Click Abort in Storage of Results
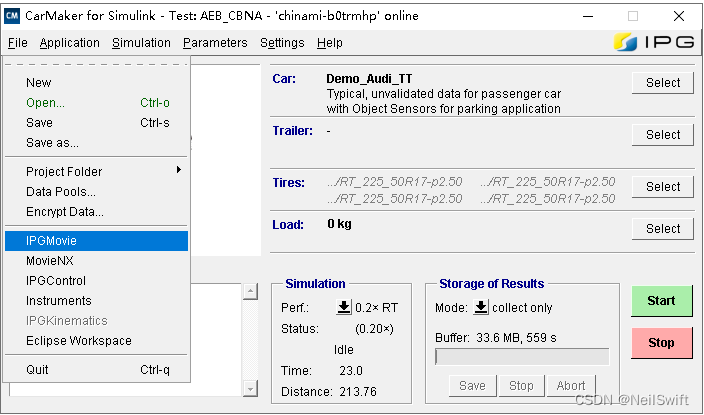 point(571,386)
